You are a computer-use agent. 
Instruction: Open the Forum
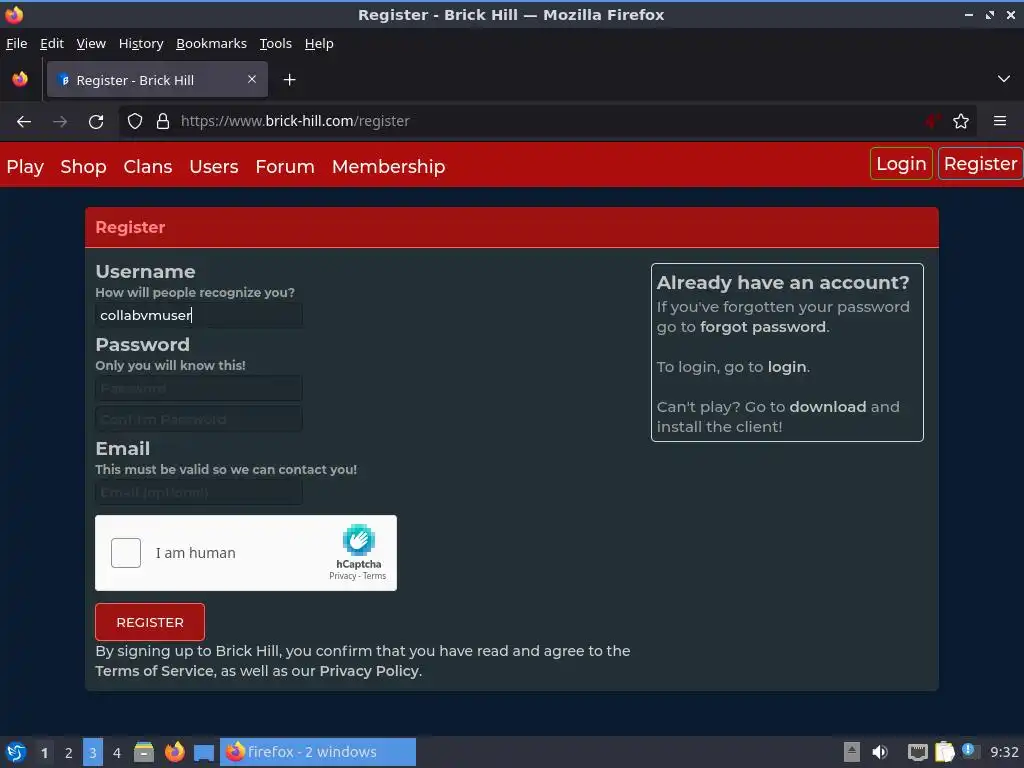point(285,167)
